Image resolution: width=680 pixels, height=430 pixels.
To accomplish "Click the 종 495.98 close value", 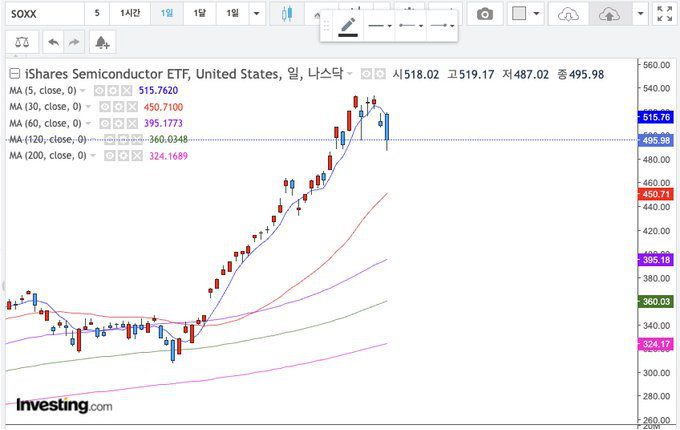I will (x=581, y=75).
